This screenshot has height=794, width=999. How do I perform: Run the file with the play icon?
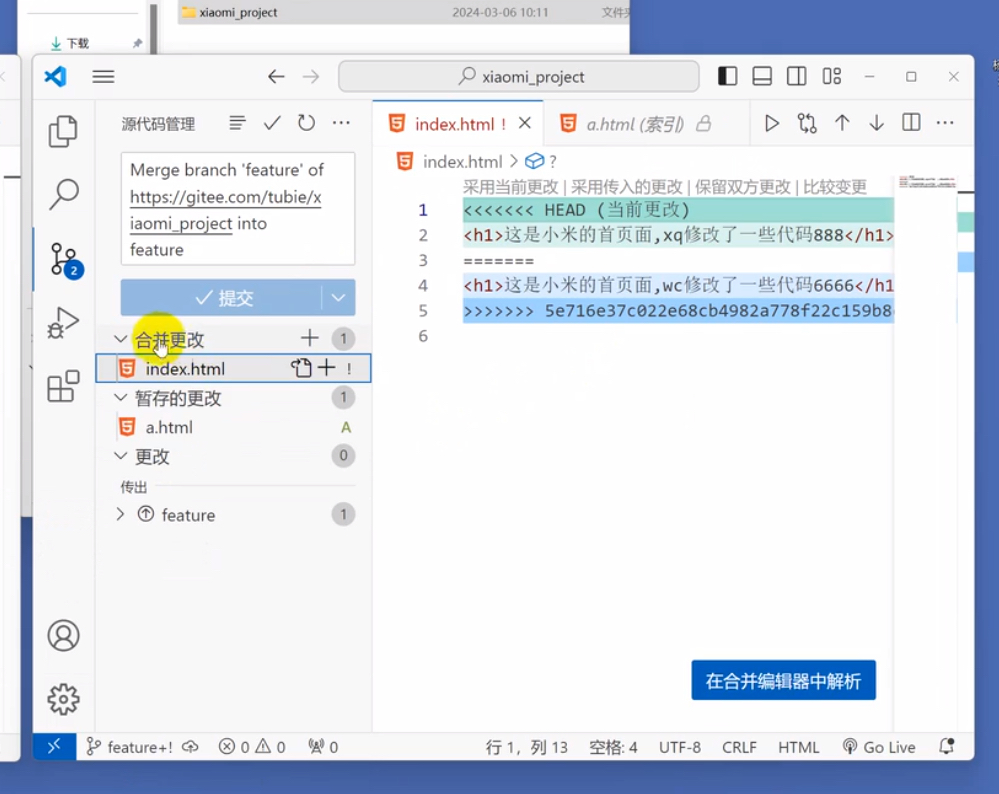(x=772, y=123)
